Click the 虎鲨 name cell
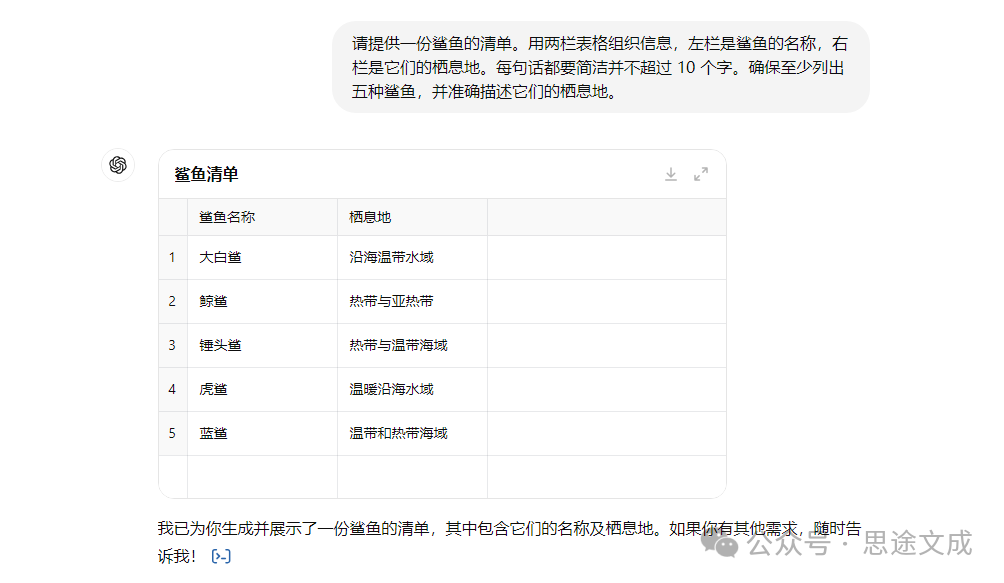The image size is (1004, 583). point(213,389)
